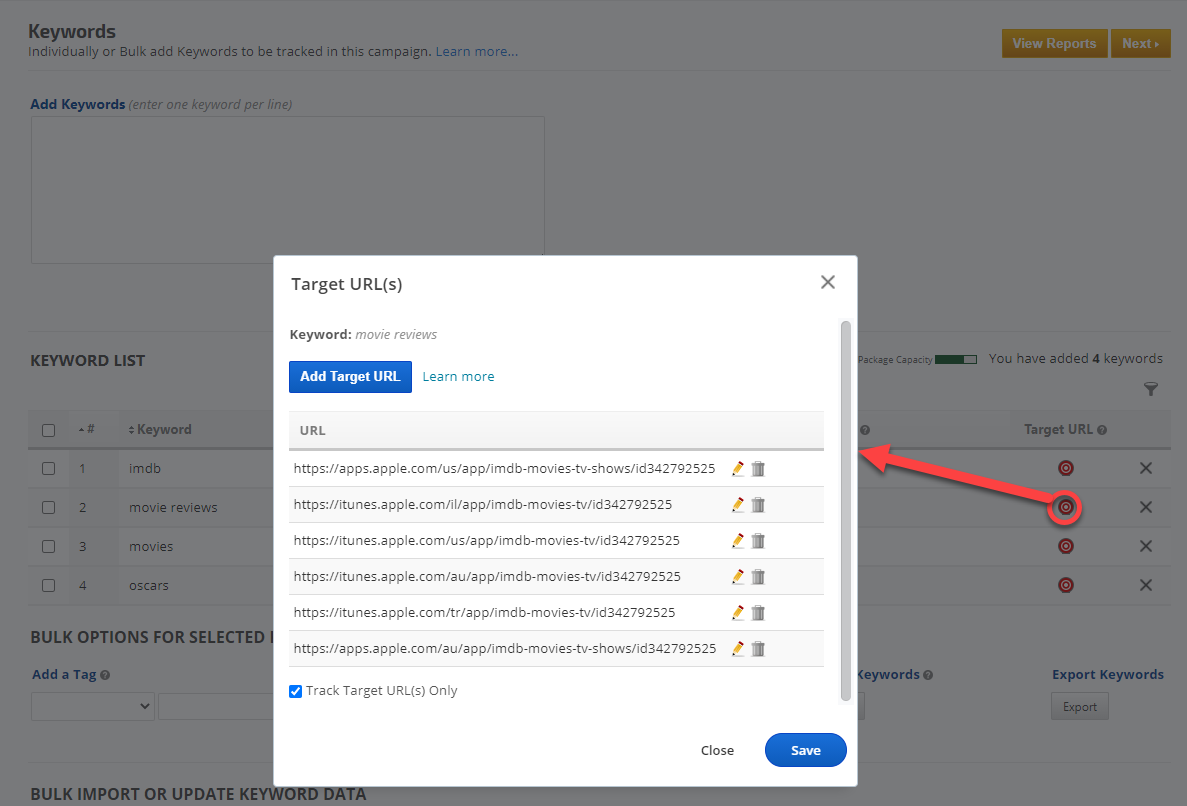Close the Target URL(s) dialog with X
This screenshot has width=1187, height=806.
coord(828,283)
